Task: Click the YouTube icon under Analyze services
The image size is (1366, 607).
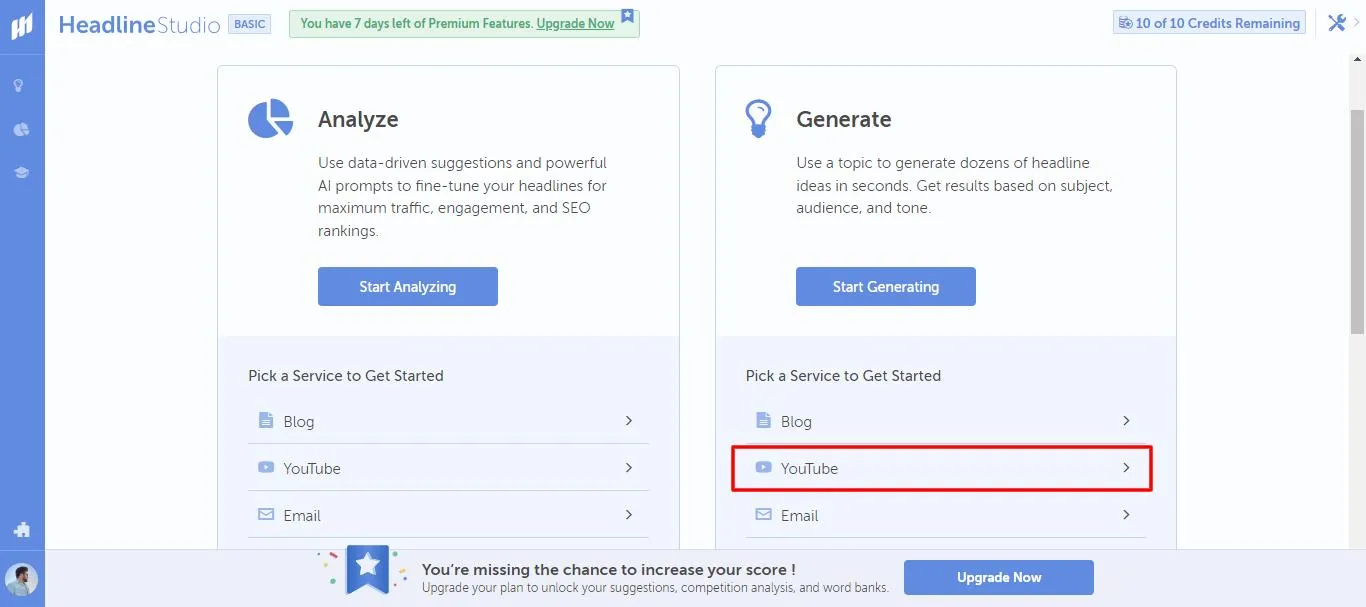Action: coord(265,467)
